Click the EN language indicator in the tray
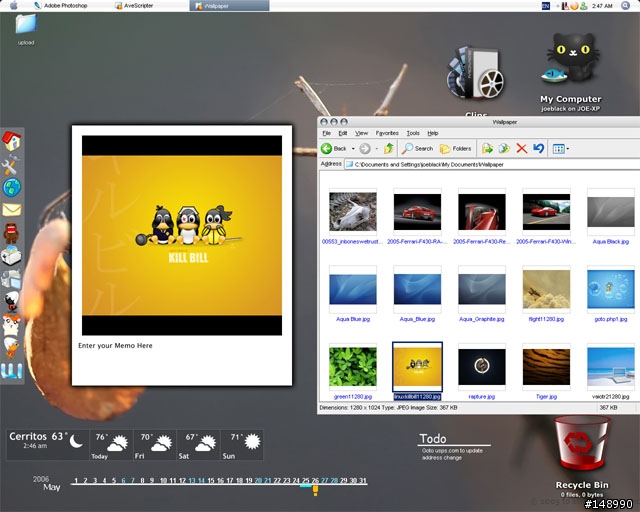640x512 pixels. 546,6
